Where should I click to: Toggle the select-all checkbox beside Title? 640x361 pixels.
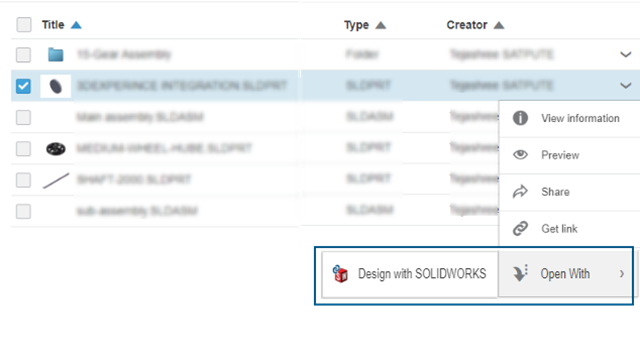pos(24,25)
